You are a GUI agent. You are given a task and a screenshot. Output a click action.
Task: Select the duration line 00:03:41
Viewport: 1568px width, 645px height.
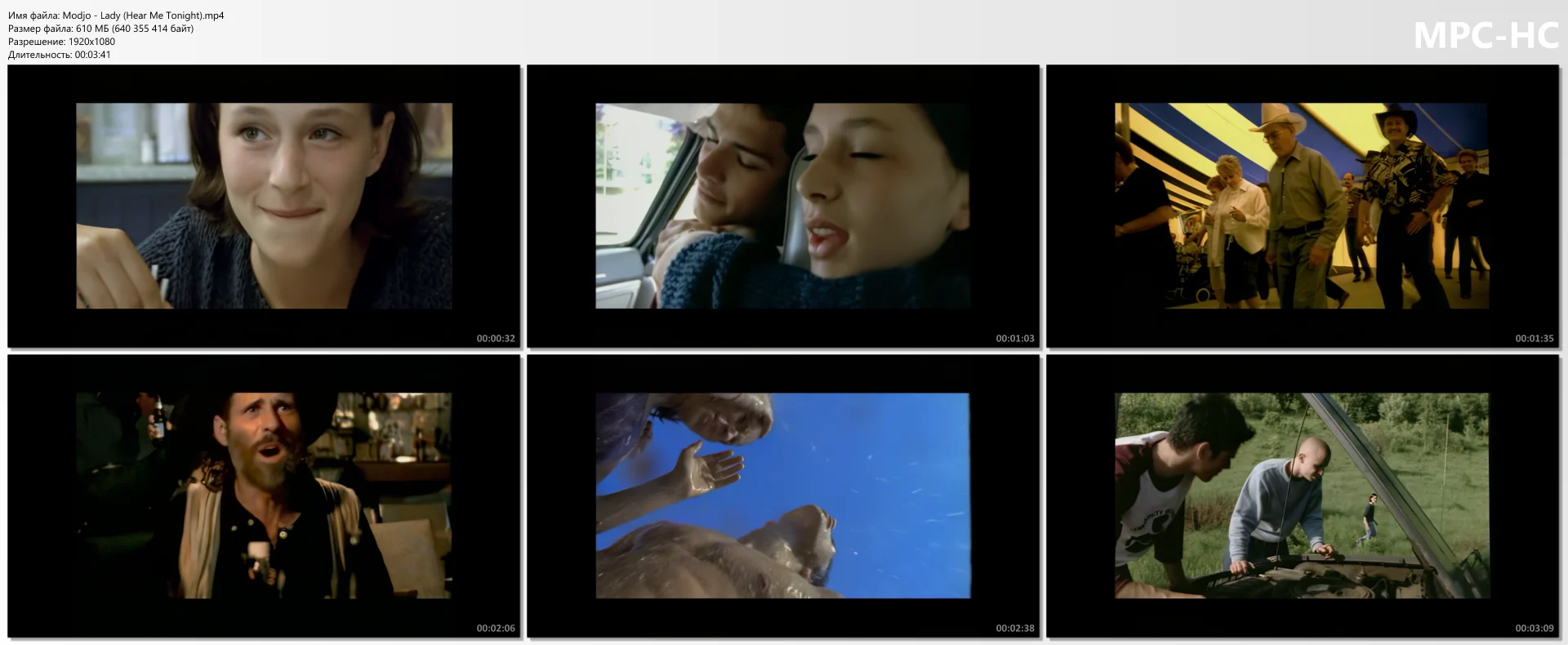pyautogui.click(x=60, y=55)
